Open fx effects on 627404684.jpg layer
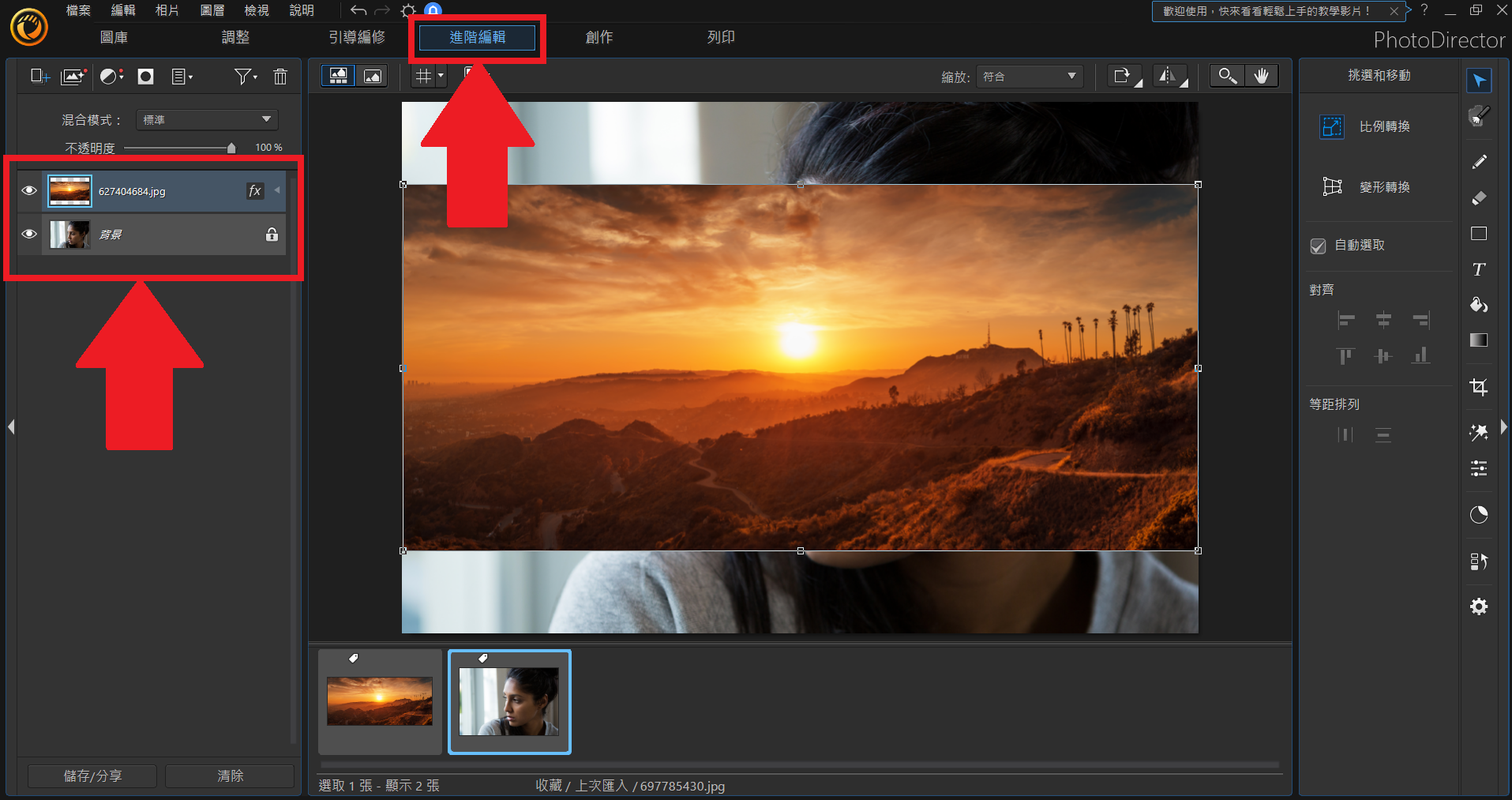The width and height of the screenshot is (1512, 800). (x=254, y=191)
